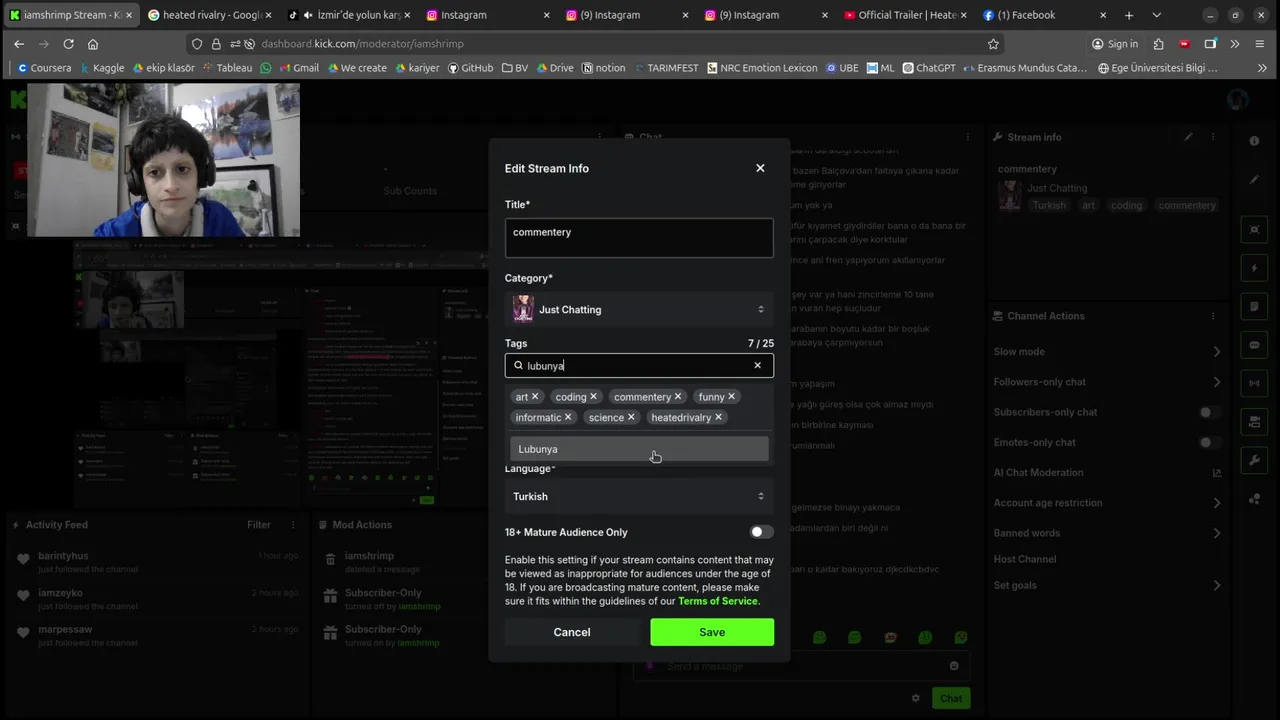Click the Title field containing commentery
Screen dimensions: 1280x720
639,238
